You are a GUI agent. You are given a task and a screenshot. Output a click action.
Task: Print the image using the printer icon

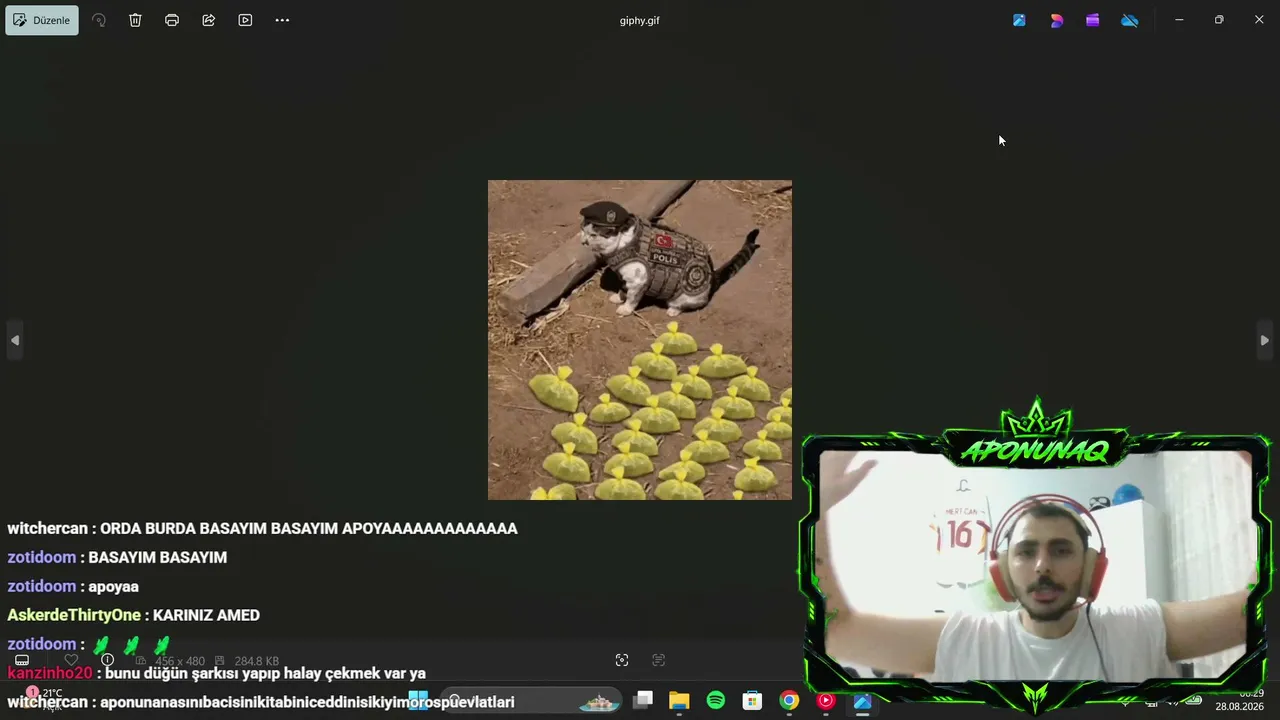point(172,20)
